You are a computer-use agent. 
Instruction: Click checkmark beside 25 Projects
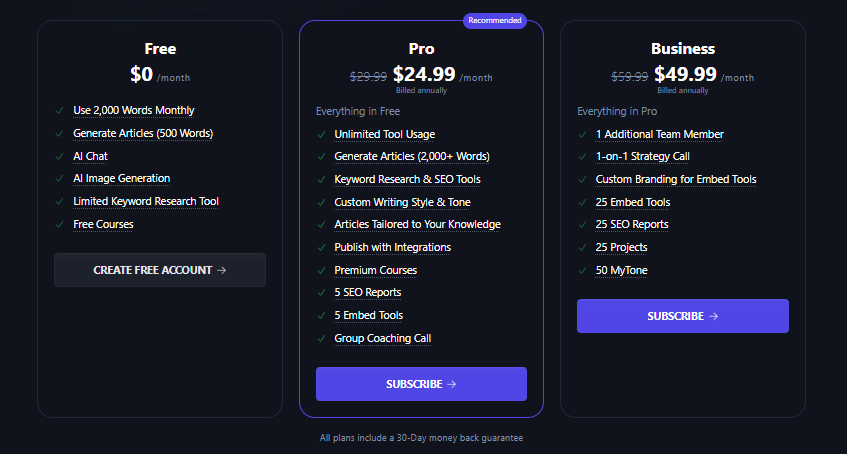point(582,248)
